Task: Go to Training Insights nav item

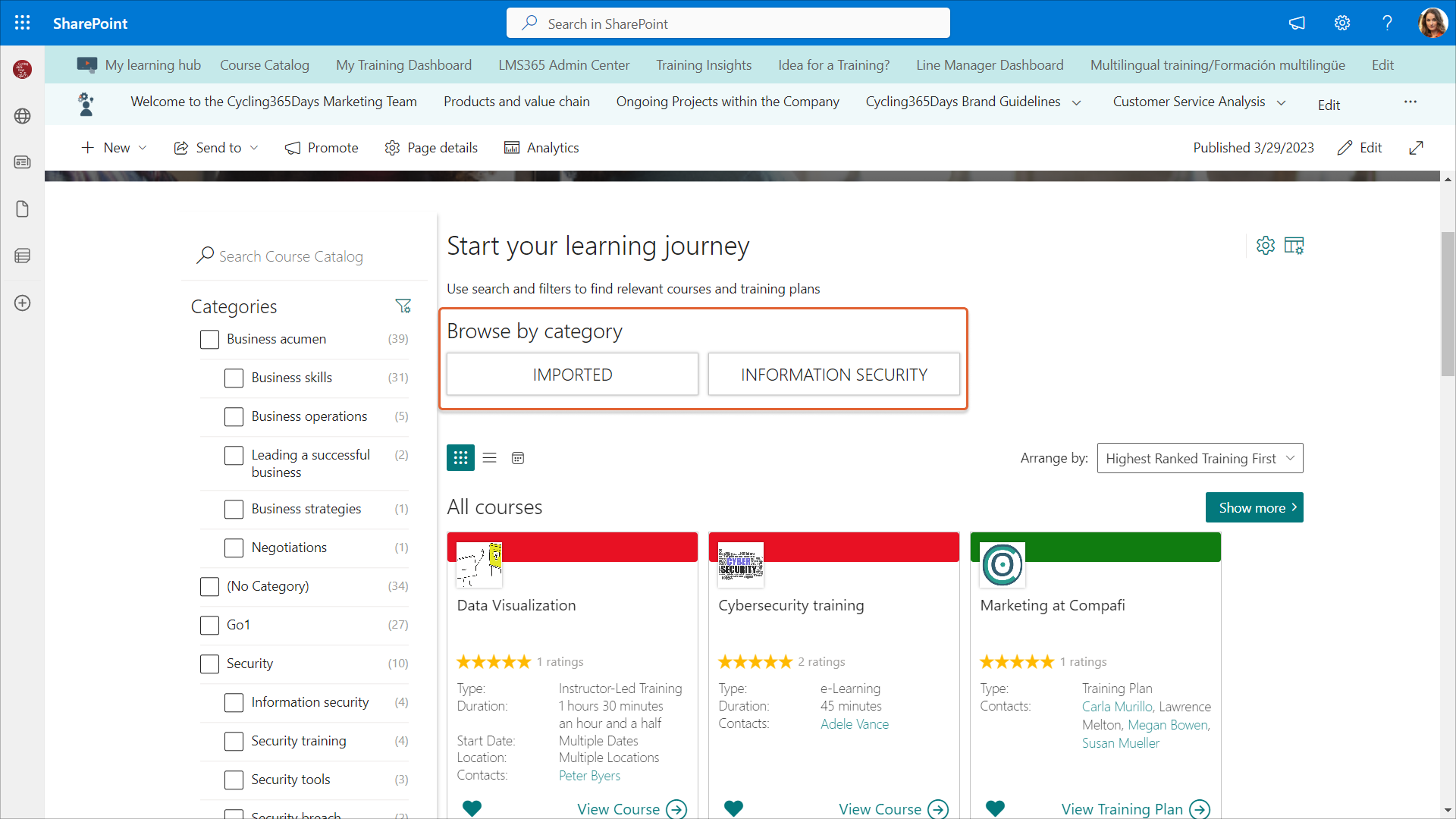Action: point(703,65)
